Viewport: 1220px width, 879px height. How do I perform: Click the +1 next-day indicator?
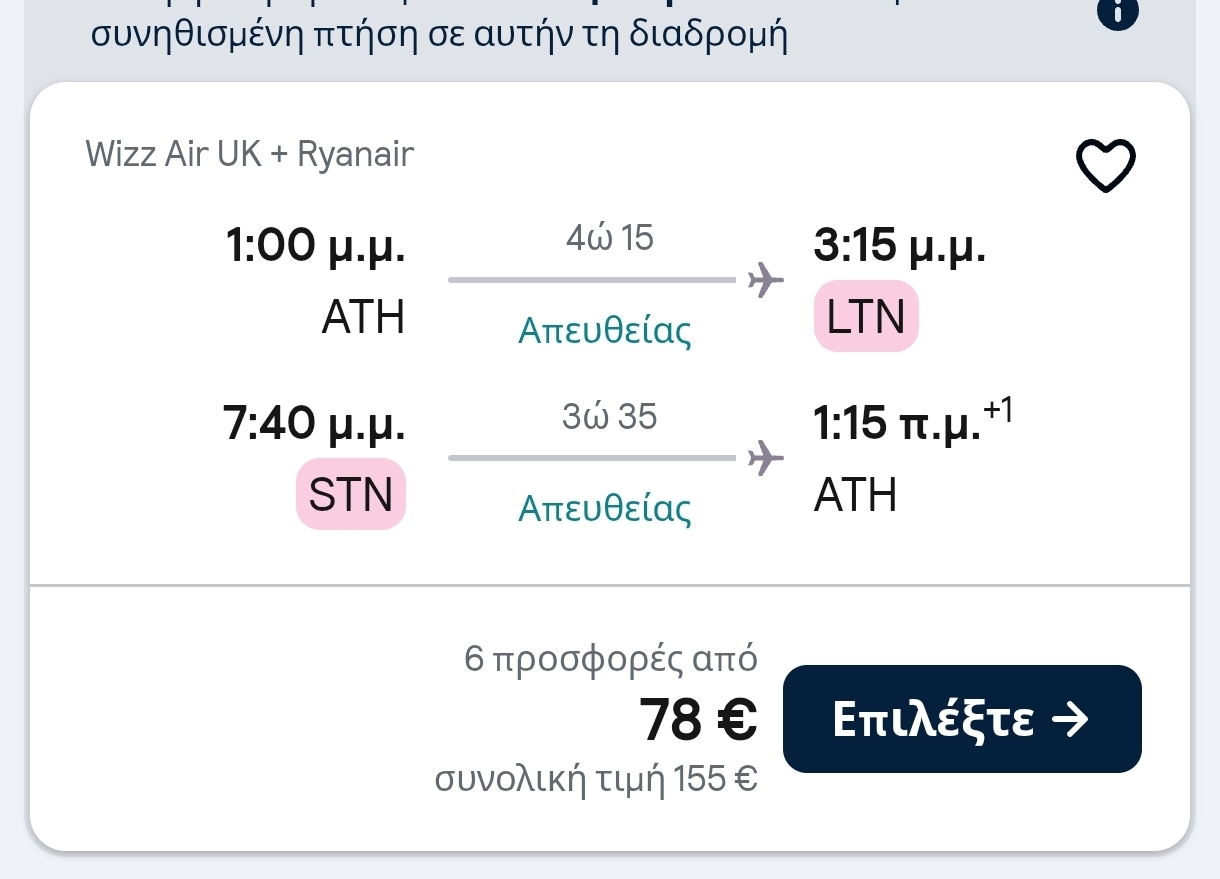tap(997, 410)
